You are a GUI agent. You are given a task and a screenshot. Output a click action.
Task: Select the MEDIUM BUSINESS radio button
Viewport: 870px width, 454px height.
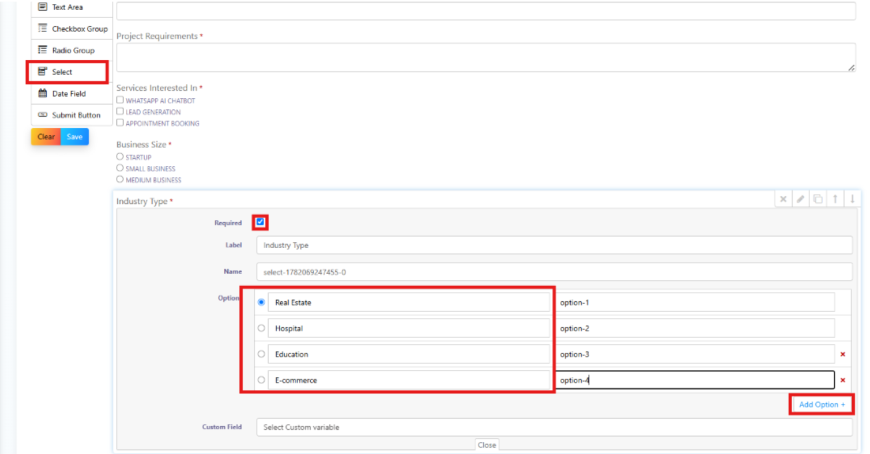tap(120, 179)
